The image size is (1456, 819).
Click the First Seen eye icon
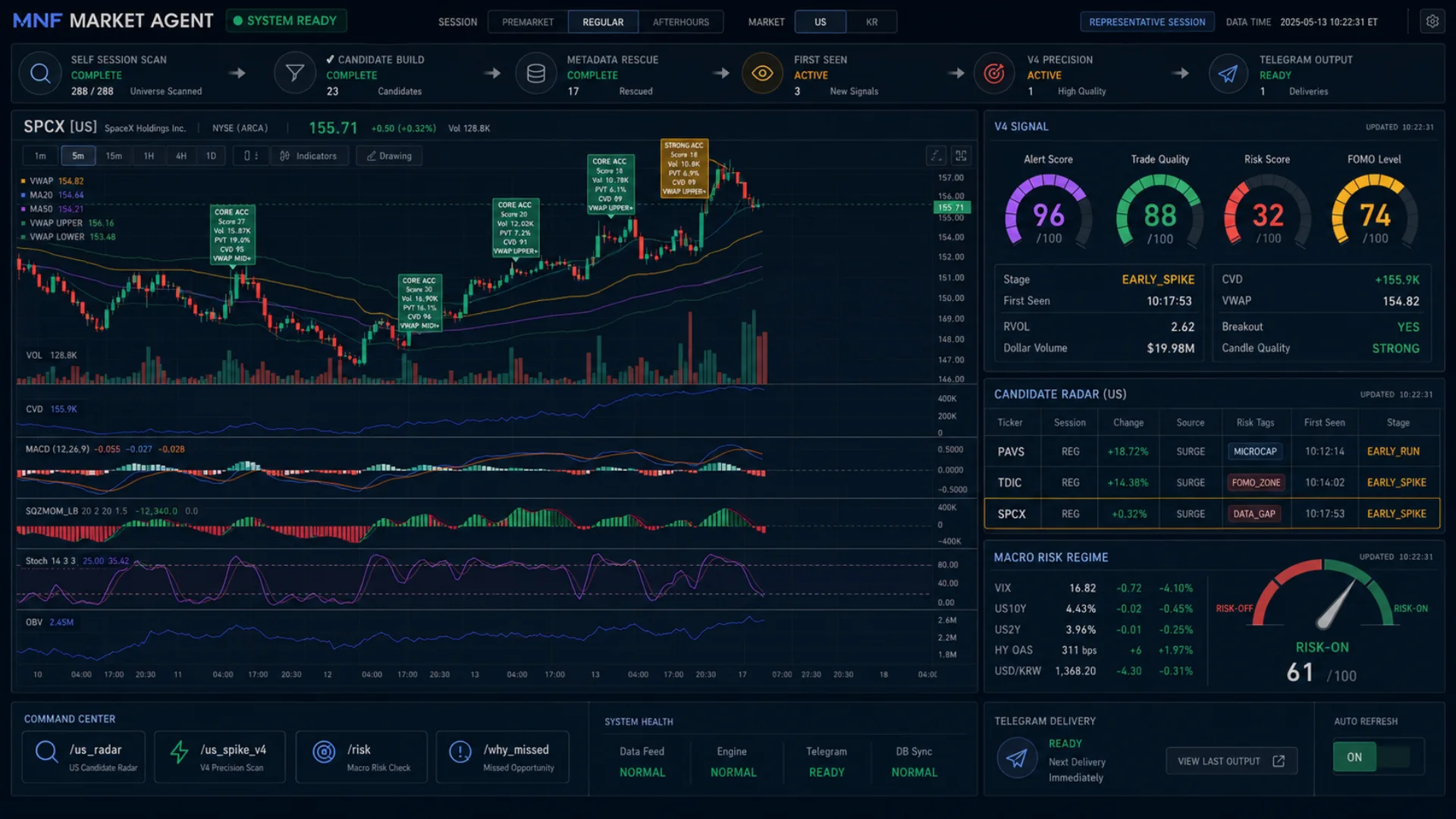point(762,74)
